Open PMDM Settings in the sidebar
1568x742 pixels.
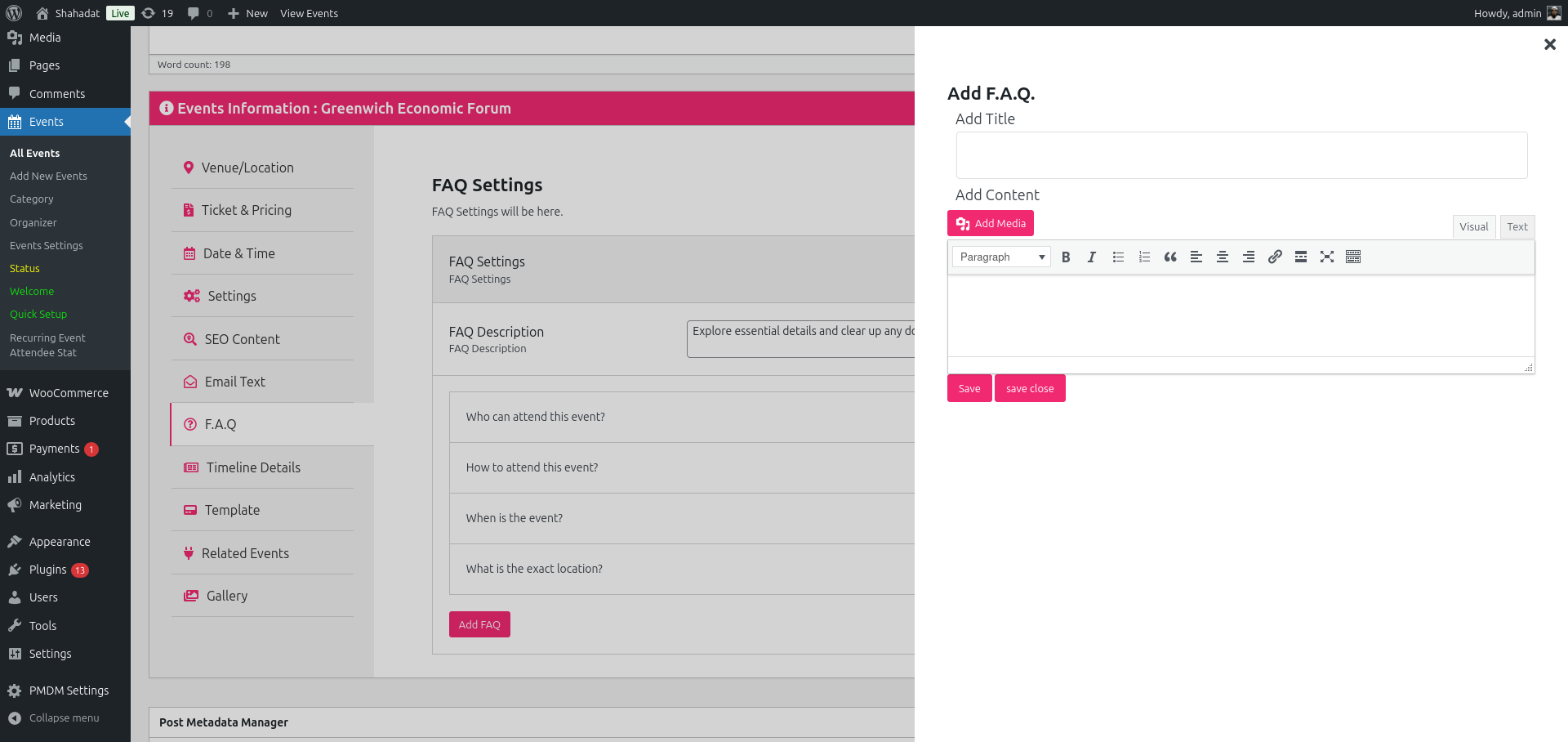pos(65,691)
